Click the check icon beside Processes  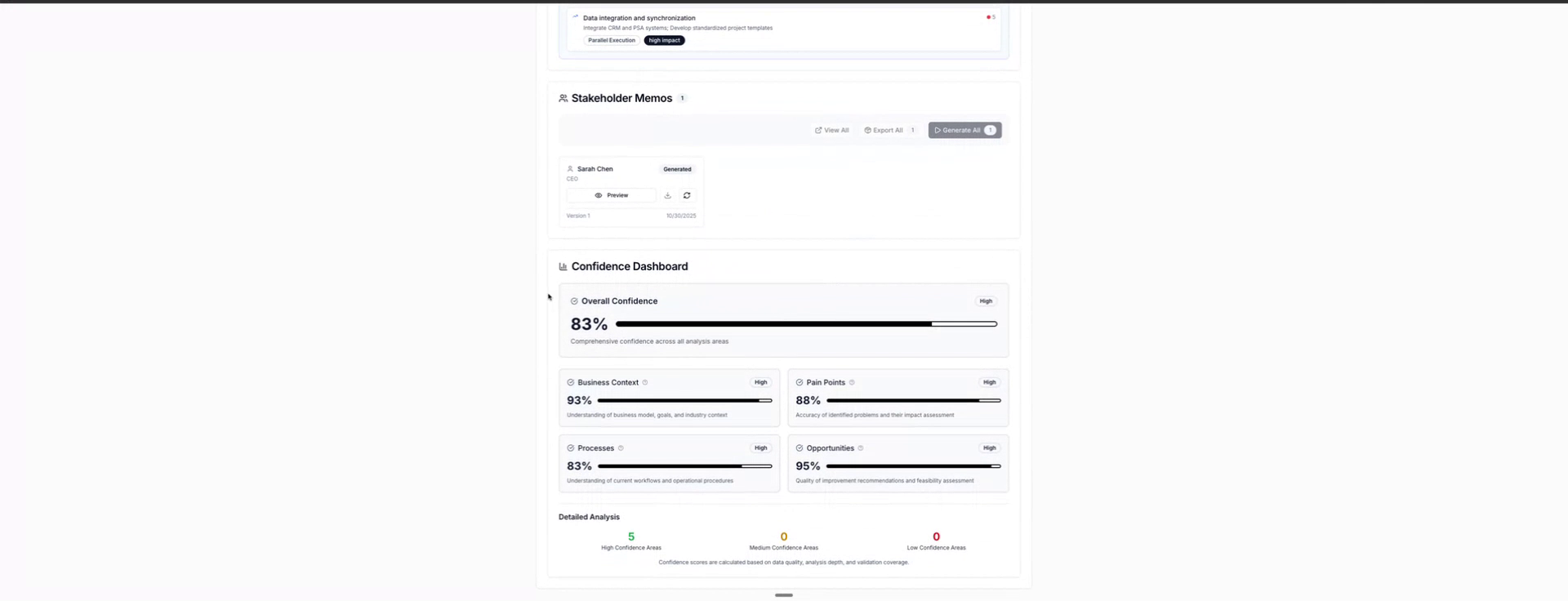click(x=571, y=448)
